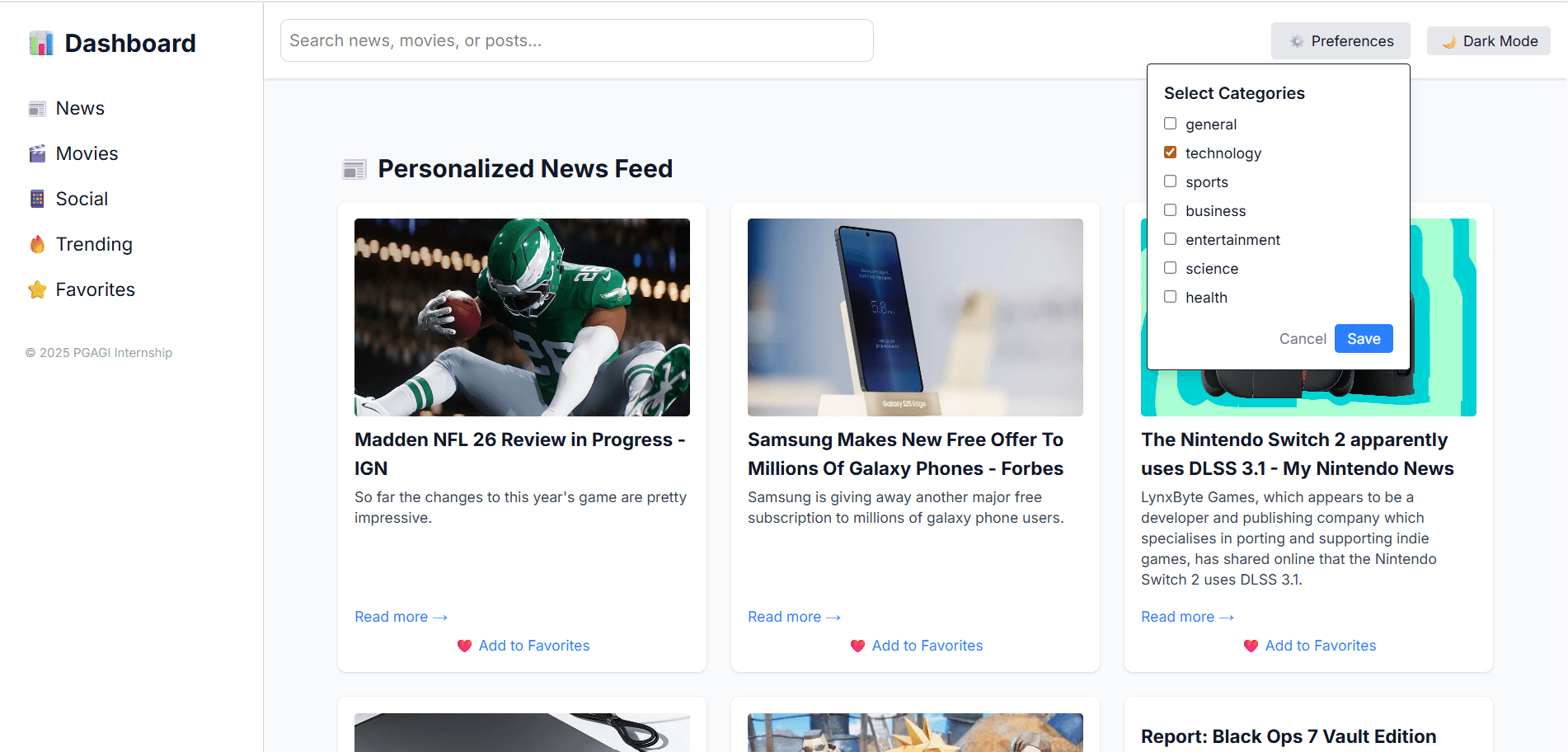1568x752 pixels.
Task: Click the star icon beside Favorites
Action: pyautogui.click(x=37, y=289)
